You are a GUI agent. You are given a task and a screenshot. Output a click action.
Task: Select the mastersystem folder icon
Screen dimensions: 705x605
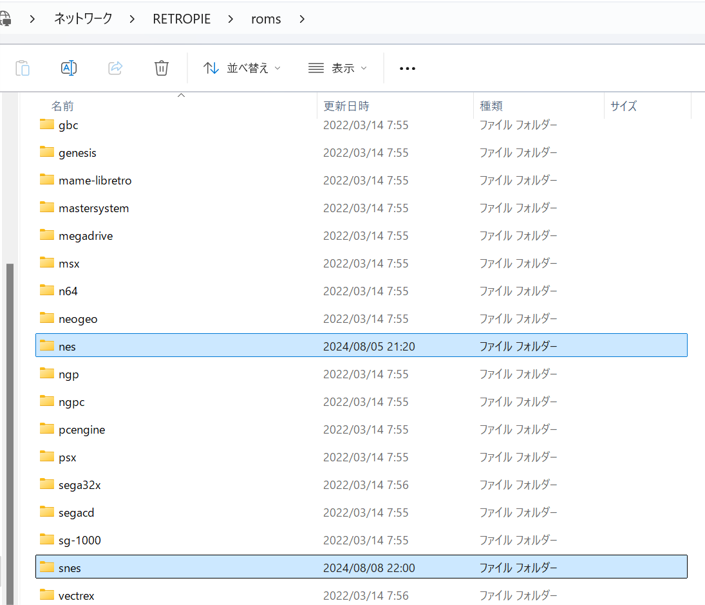click(x=47, y=207)
